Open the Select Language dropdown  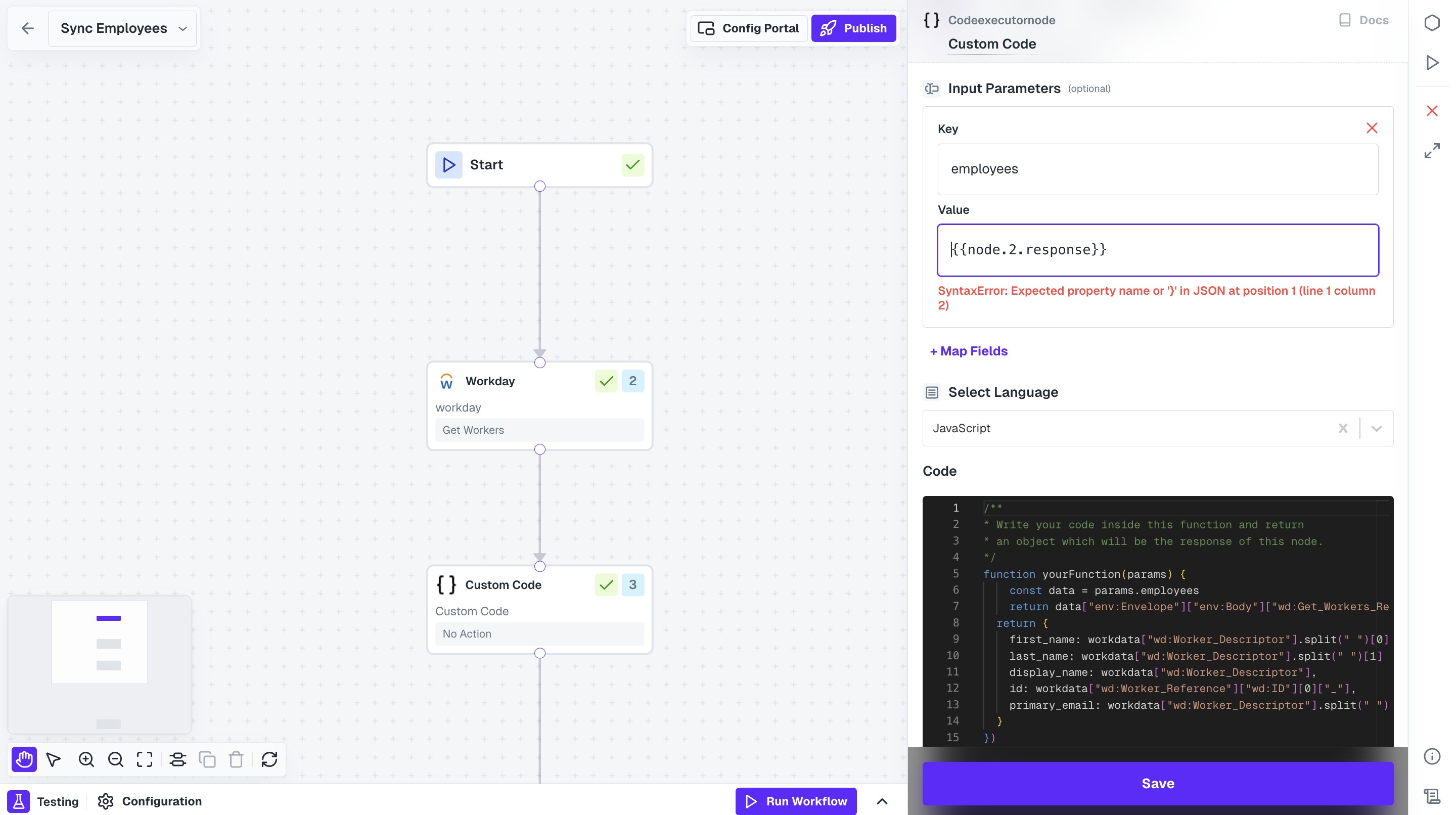1376,428
